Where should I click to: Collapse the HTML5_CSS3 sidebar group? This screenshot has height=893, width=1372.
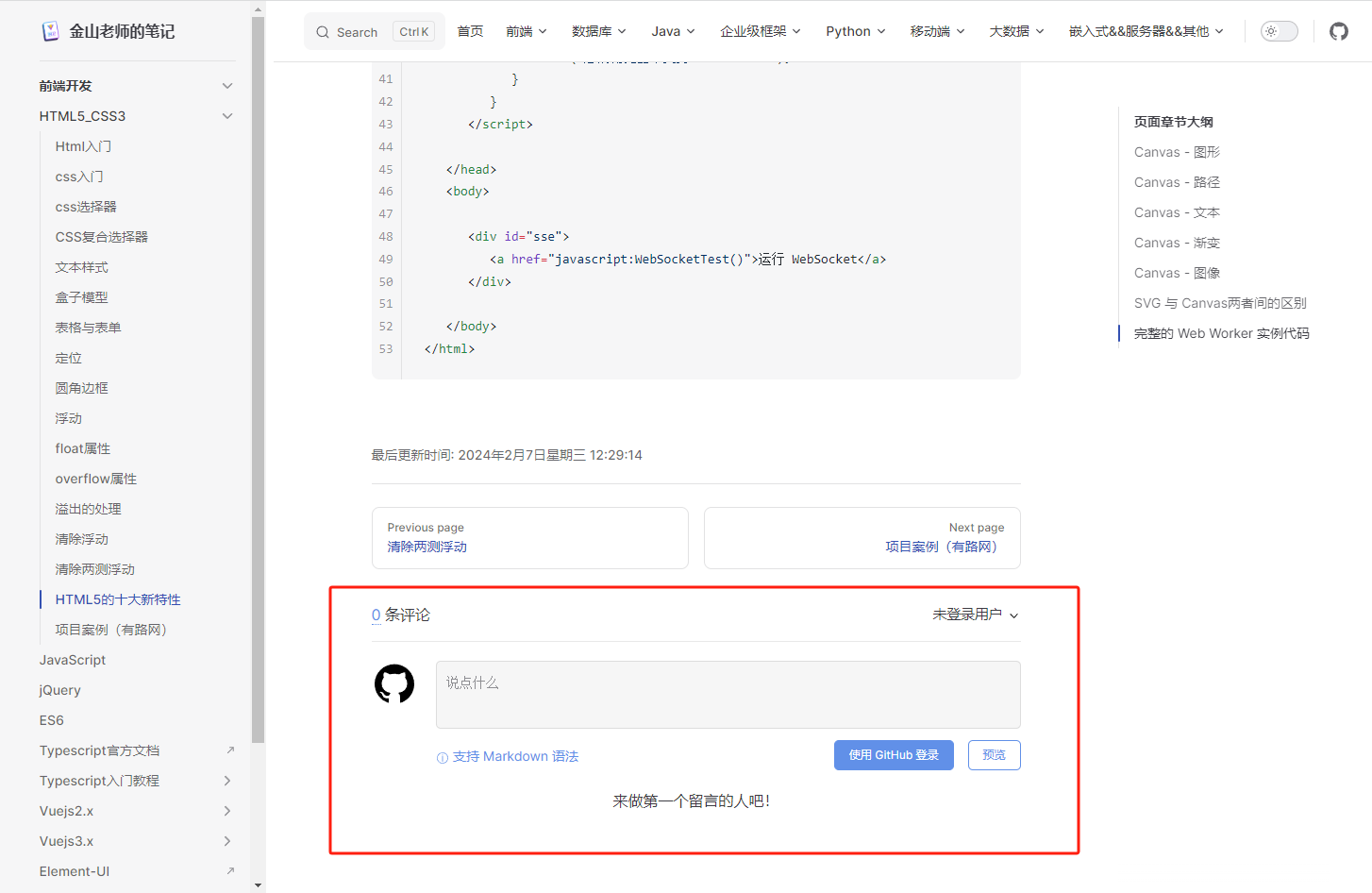tap(227, 116)
